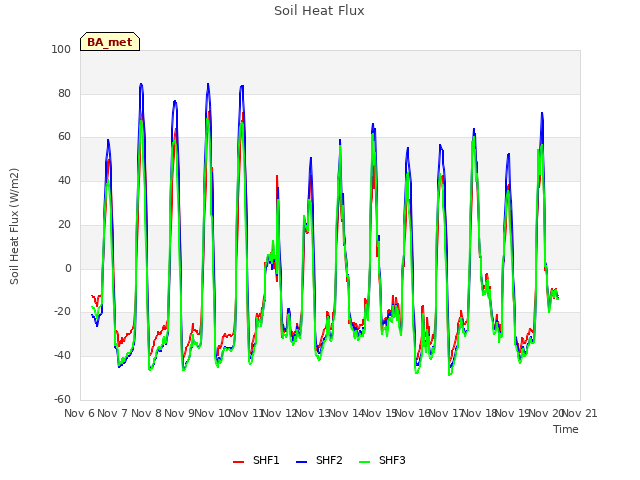Click the 0 y-axis tick label
The width and height of the screenshot is (640, 480).
[x=68, y=268]
